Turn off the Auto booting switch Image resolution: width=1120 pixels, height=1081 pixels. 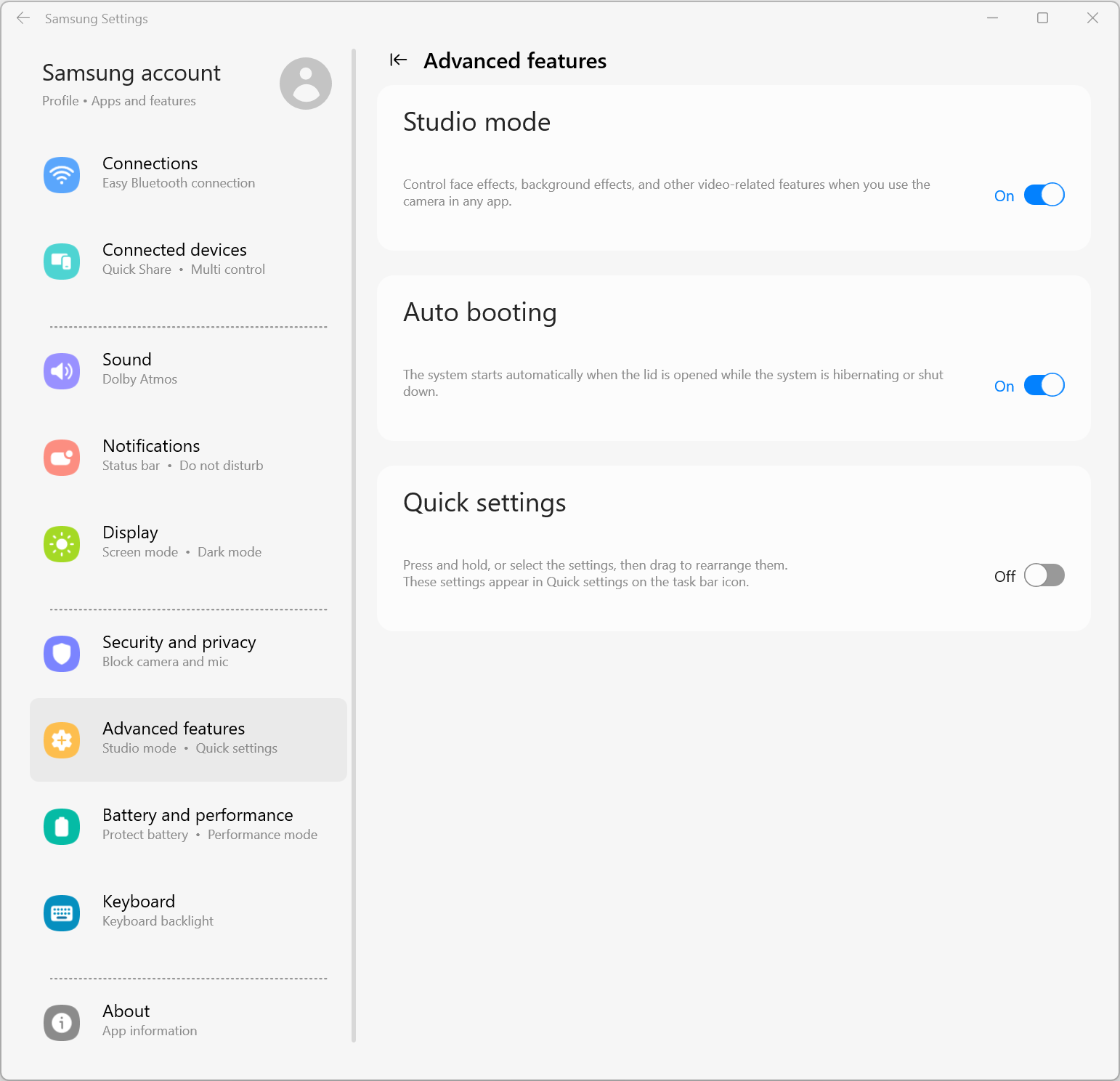(x=1044, y=385)
